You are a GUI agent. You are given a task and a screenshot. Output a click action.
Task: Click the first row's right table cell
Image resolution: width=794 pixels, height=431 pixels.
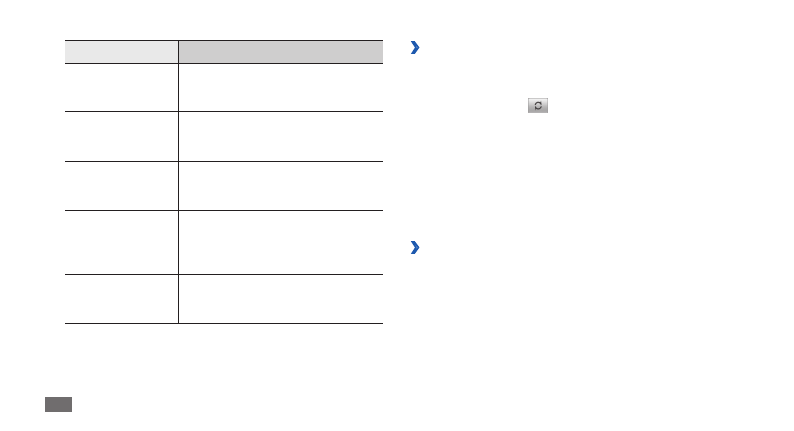point(280,87)
